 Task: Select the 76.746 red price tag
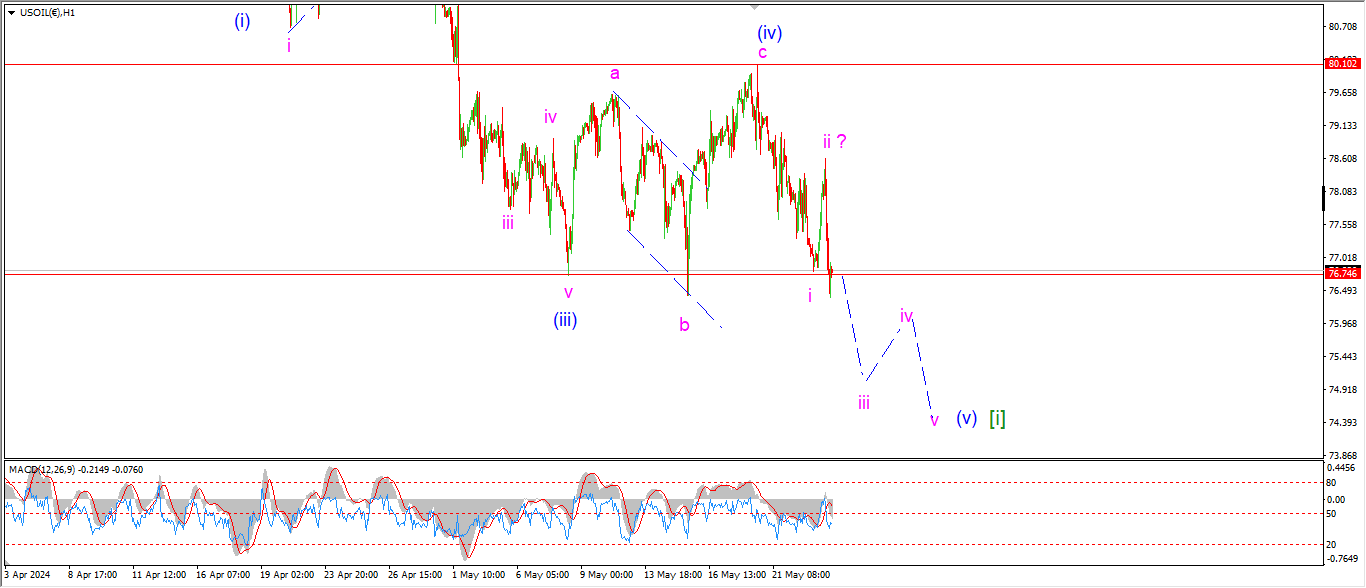coord(1340,273)
